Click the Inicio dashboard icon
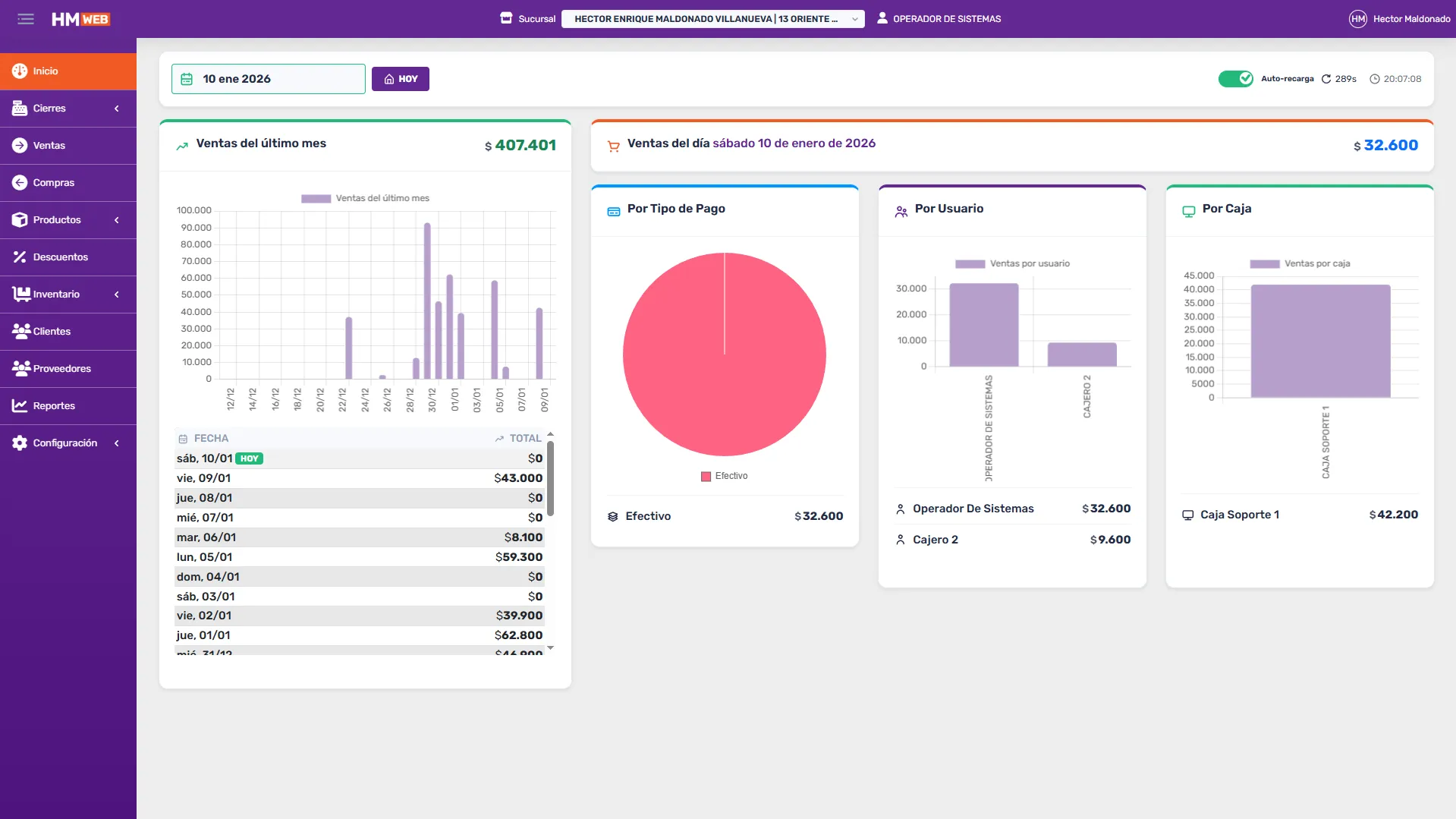 coord(20,71)
